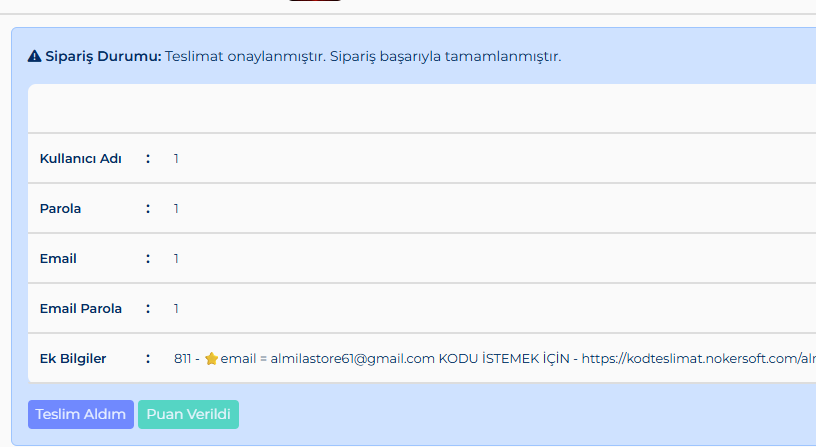Click the 811 number in Ek Bilgiler
Screen dimensions: 816x447
coord(183,359)
